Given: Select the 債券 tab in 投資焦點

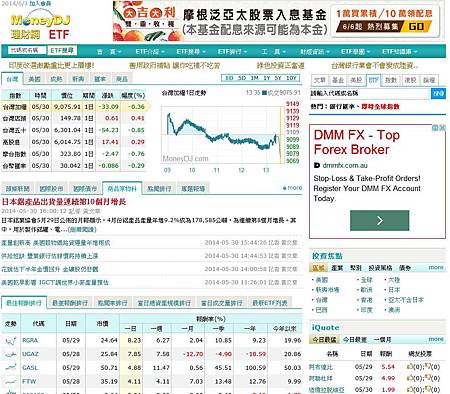Looking at the screenshot, I should click(x=405, y=268).
